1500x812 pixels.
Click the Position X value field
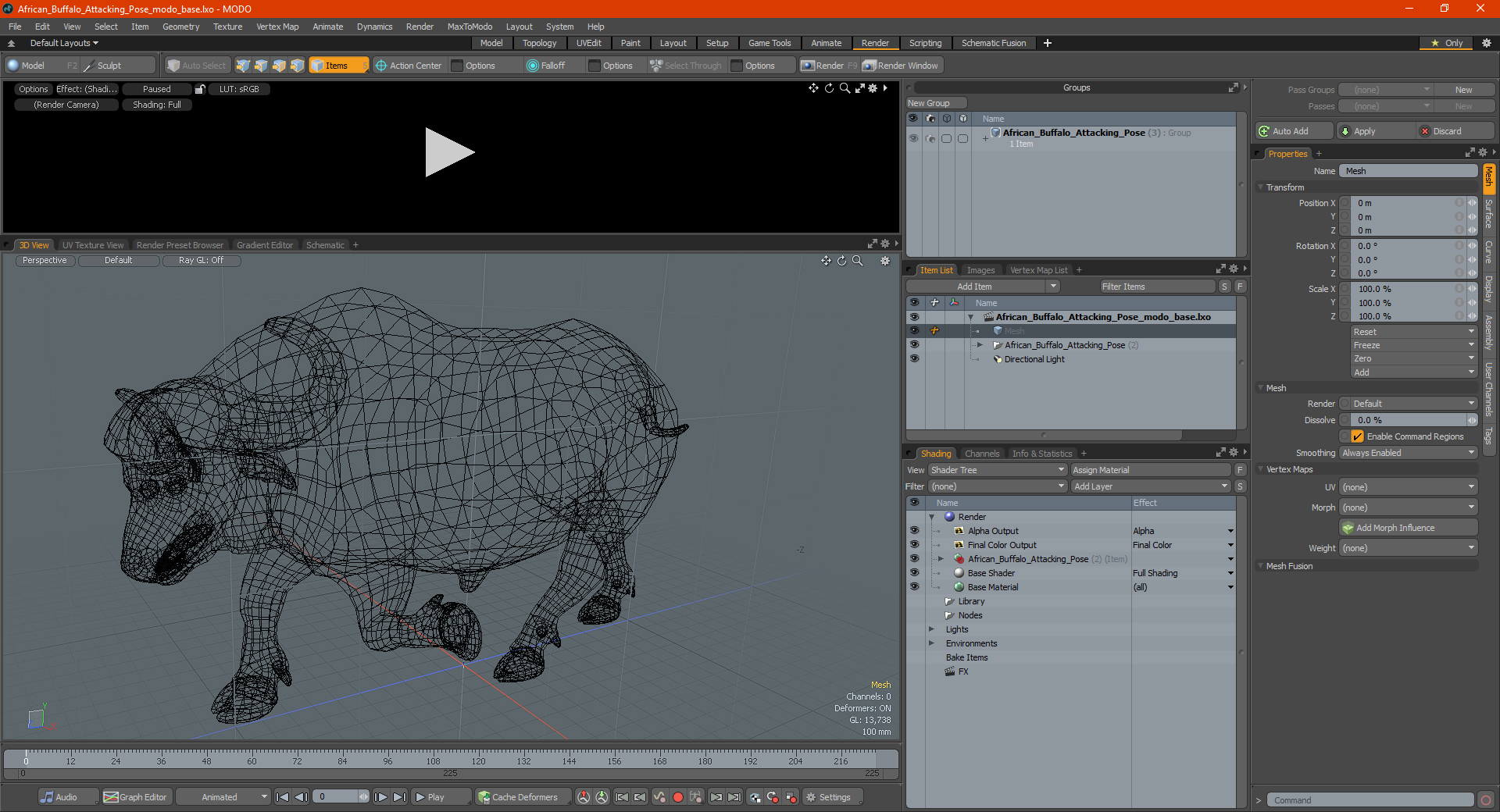point(1404,203)
